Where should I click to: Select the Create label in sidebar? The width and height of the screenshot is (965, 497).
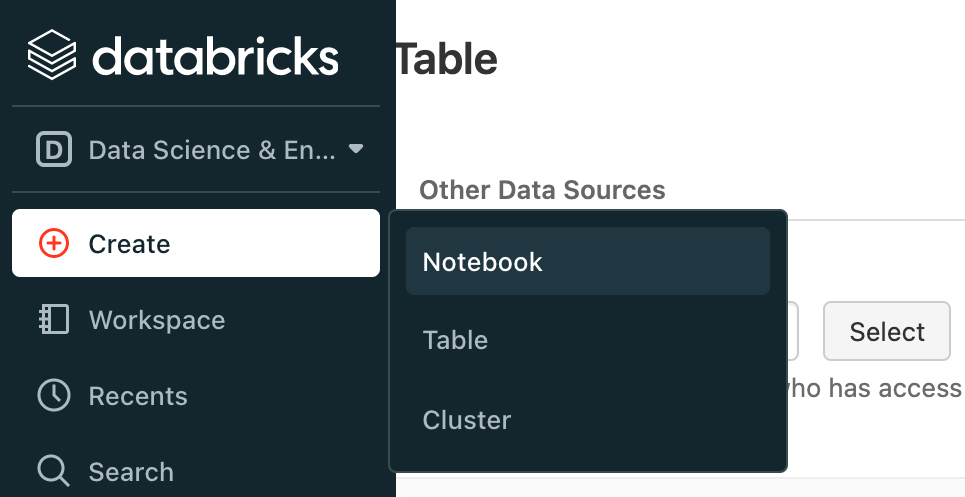point(129,244)
